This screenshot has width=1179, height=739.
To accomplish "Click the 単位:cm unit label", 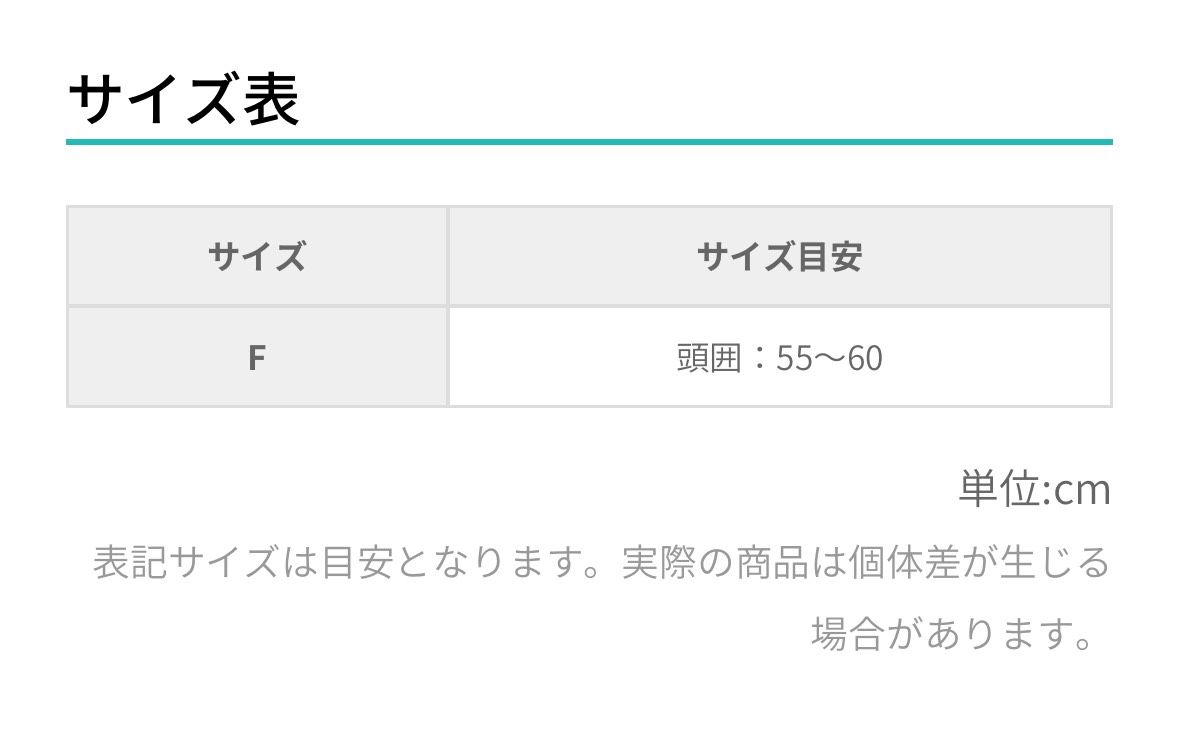I will (1034, 490).
